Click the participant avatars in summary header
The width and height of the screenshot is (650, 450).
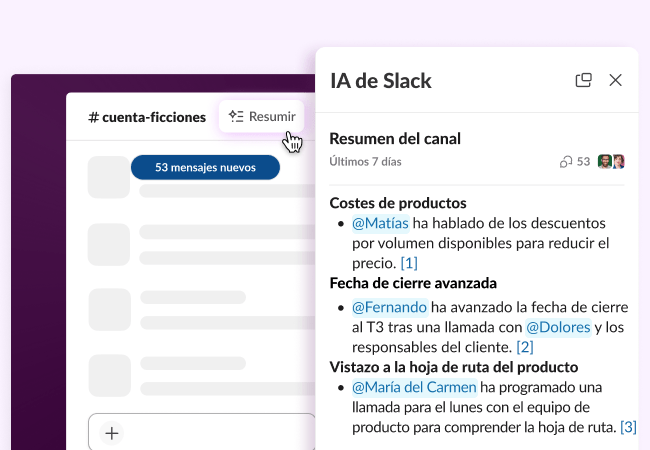click(x=611, y=162)
